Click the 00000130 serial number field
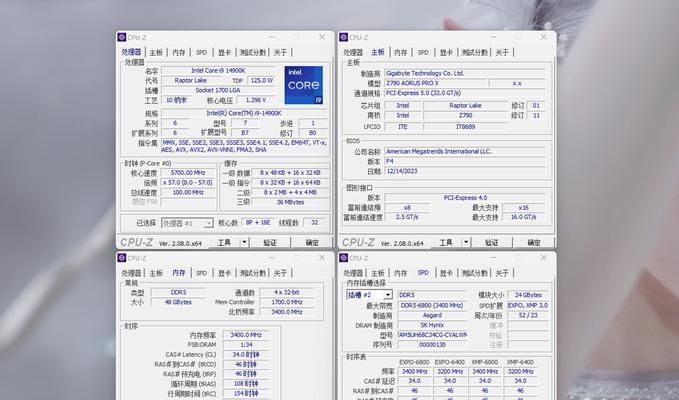Image resolution: width=679 pixels, height=400 pixels. pyautogui.click(x=432, y=345)
